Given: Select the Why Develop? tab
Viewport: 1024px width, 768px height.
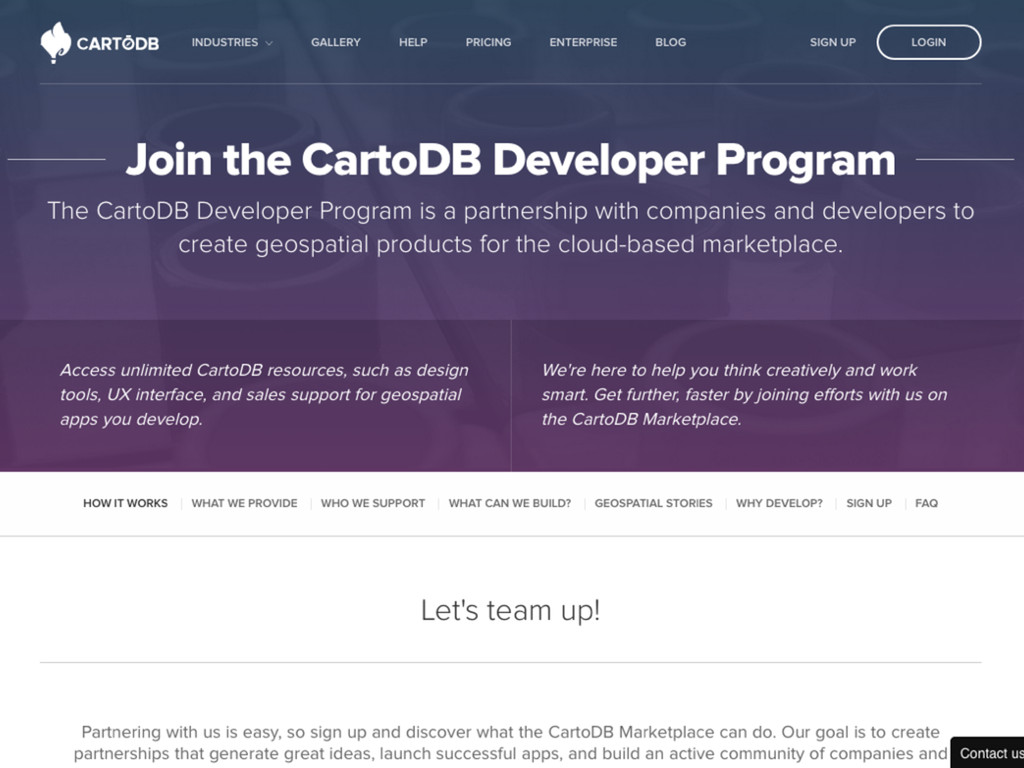Looking at the screenshot, I should click(x=779, y=504).
